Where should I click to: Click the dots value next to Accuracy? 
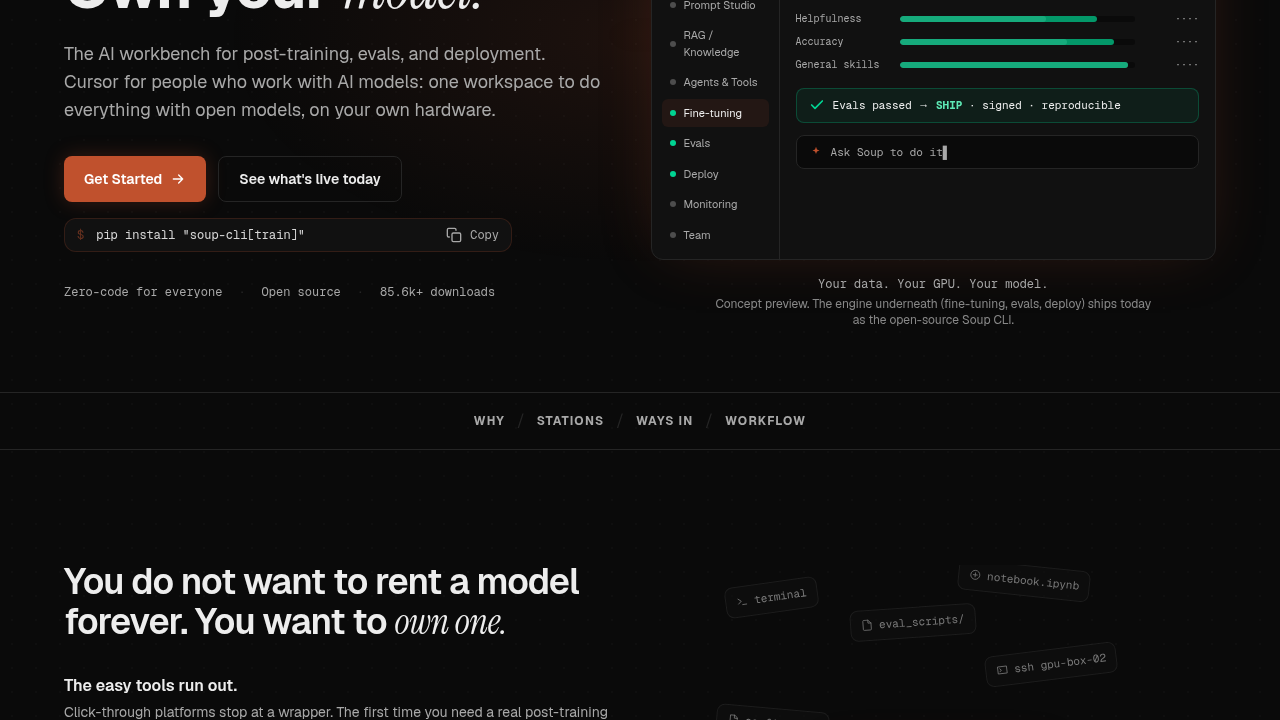pyautogui.click(x=1187, y=42)
